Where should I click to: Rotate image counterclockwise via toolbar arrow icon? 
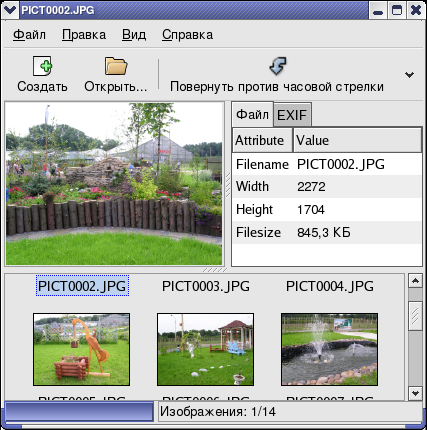click(x=277, y=66)
